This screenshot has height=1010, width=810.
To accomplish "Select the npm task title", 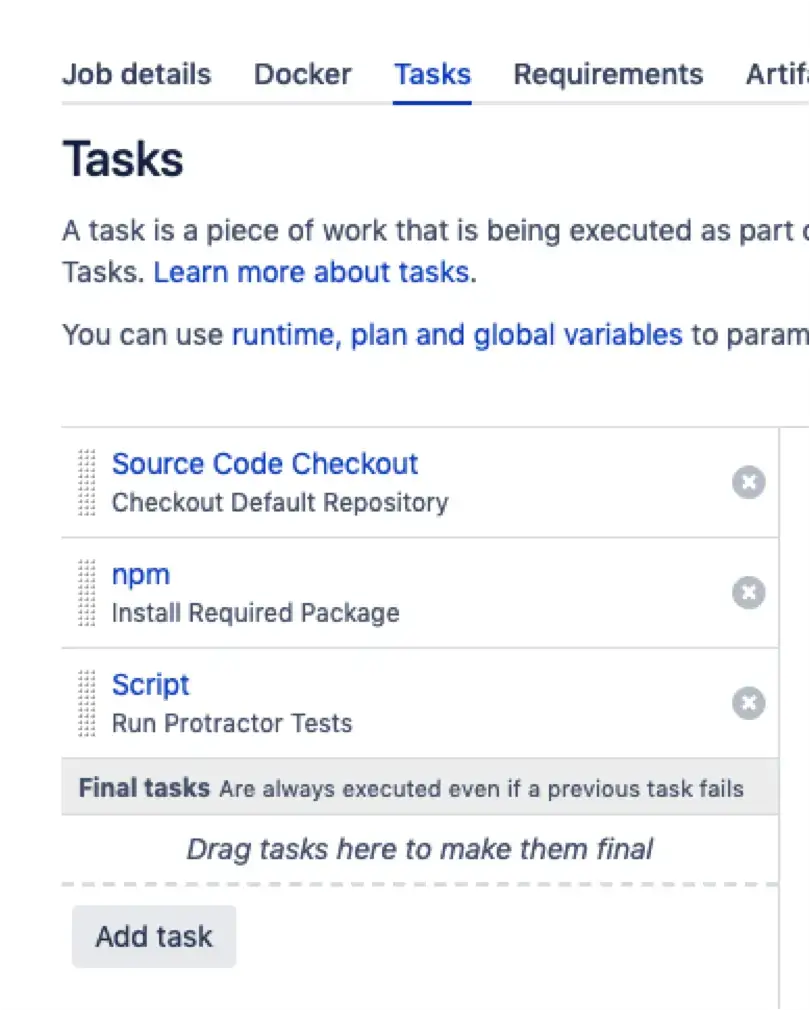I will pyautogui.click(x=141, y=574).
